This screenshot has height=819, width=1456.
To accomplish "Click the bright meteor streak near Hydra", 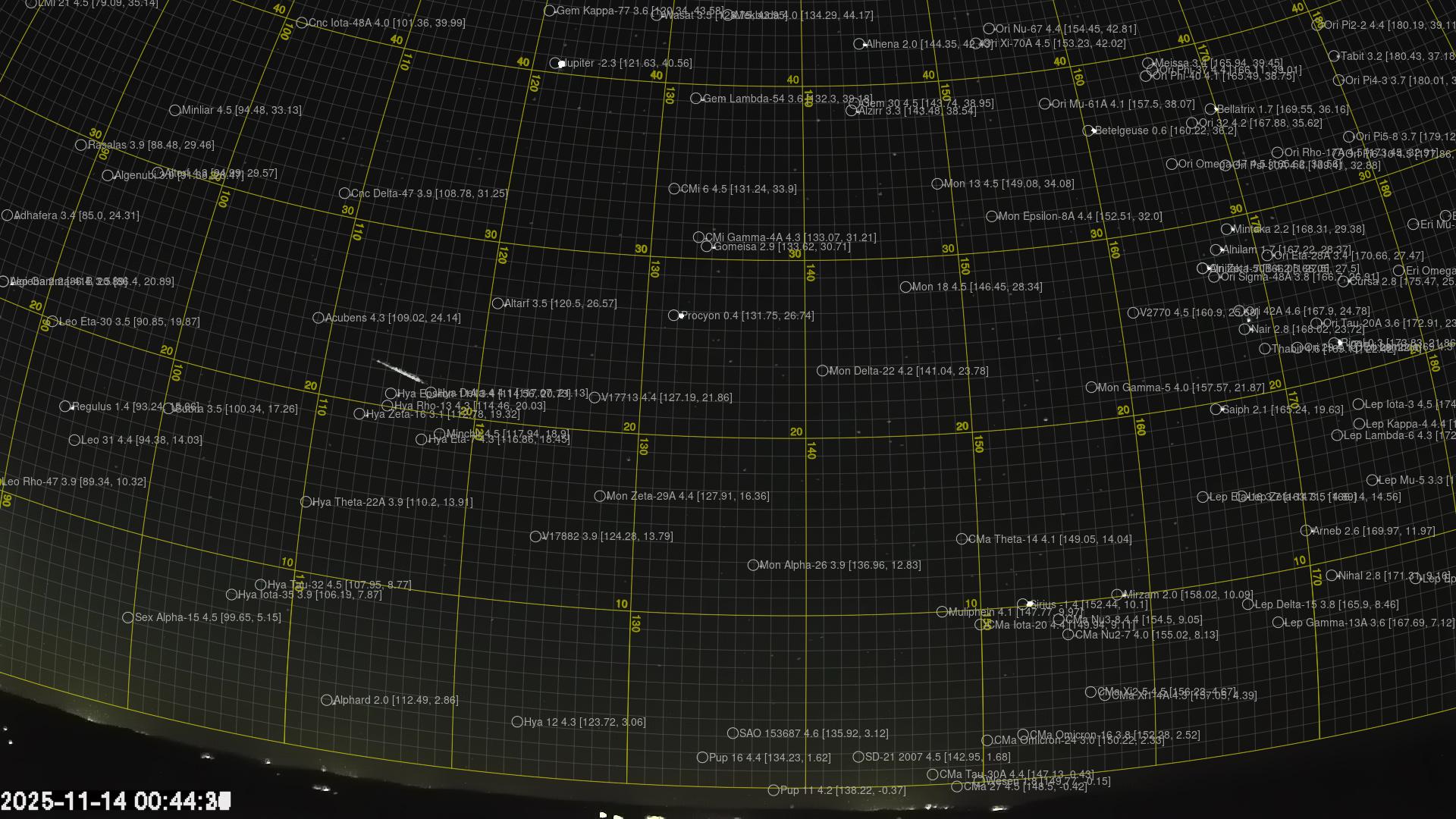I will click(x=400, y=372).
